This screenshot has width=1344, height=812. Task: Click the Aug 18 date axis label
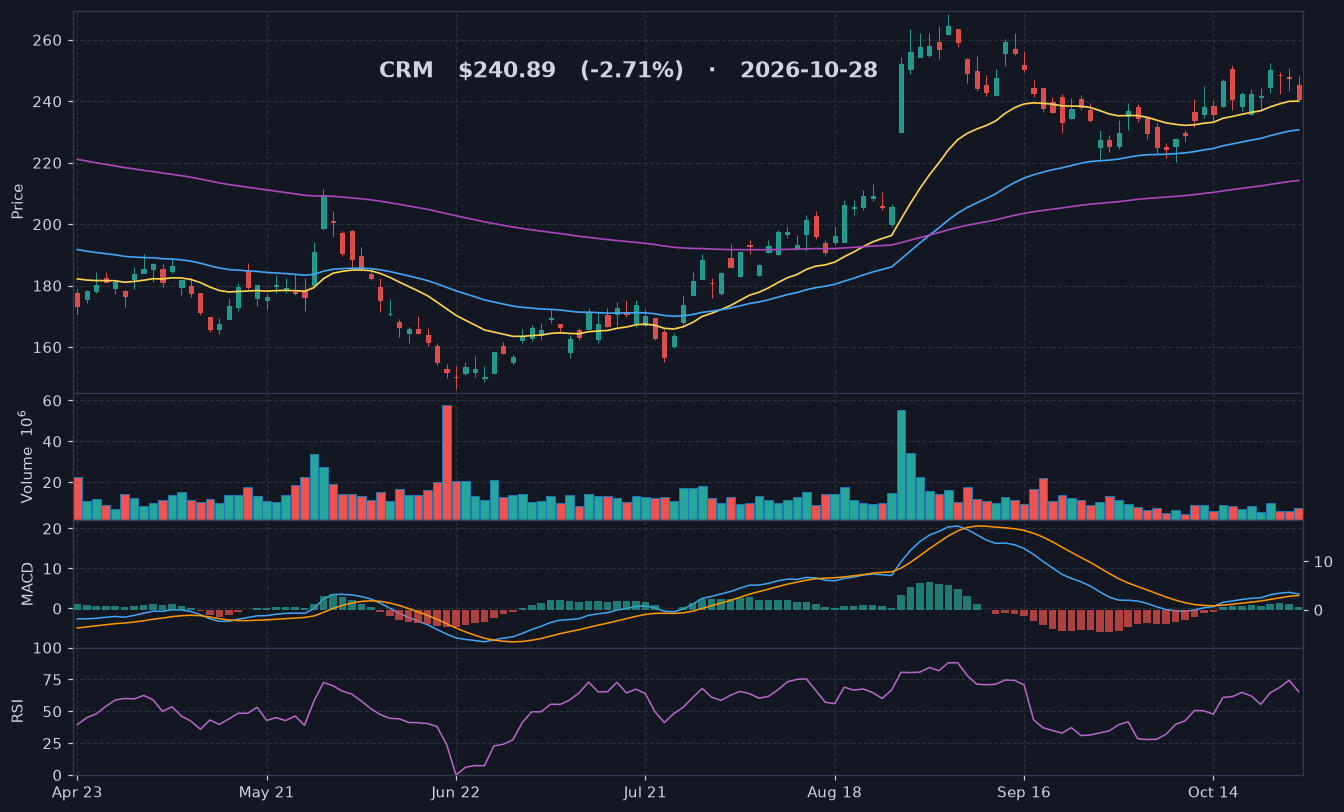(x=834, y=792)
